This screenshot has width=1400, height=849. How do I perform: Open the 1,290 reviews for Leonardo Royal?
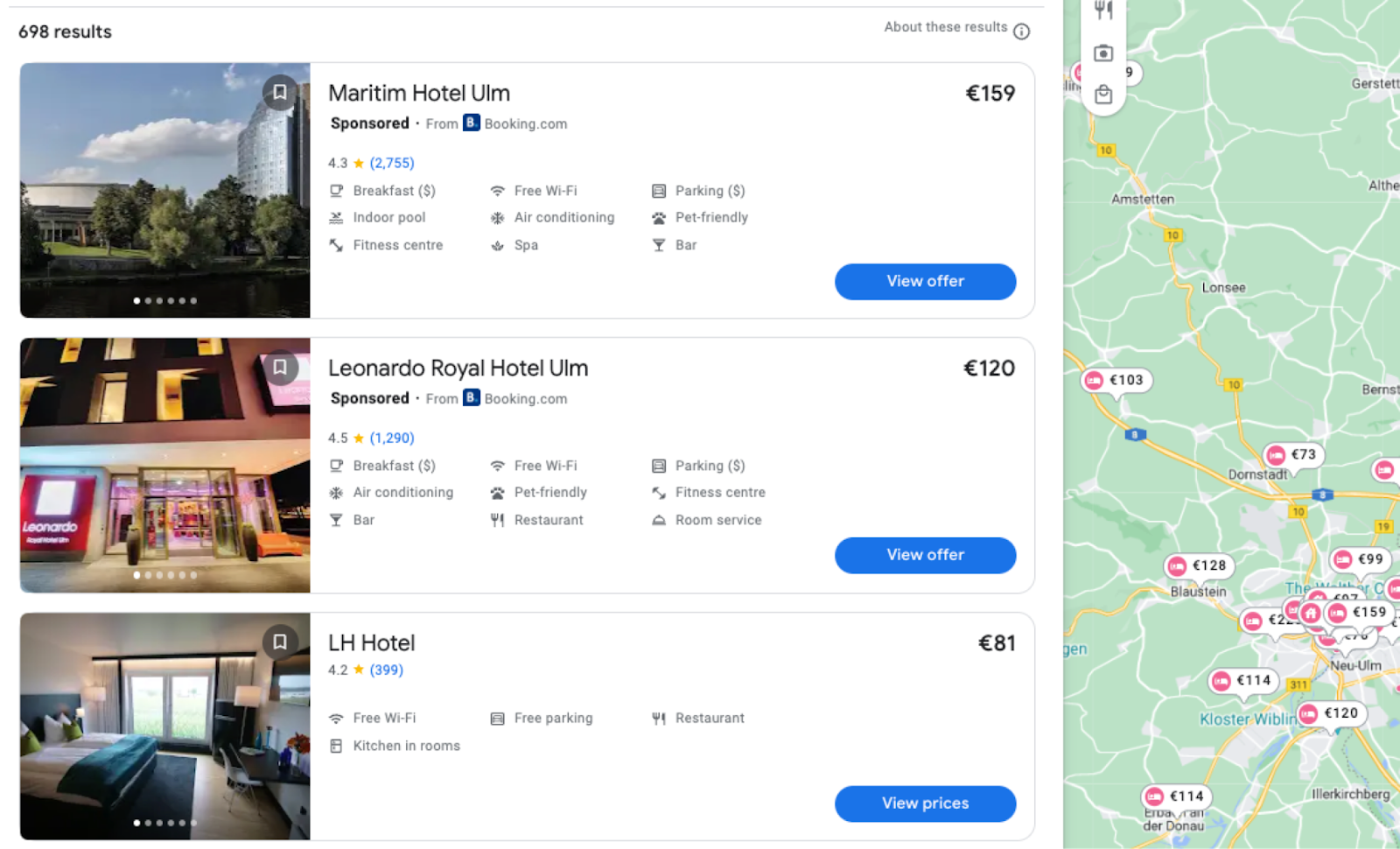(x=392, y=438)
